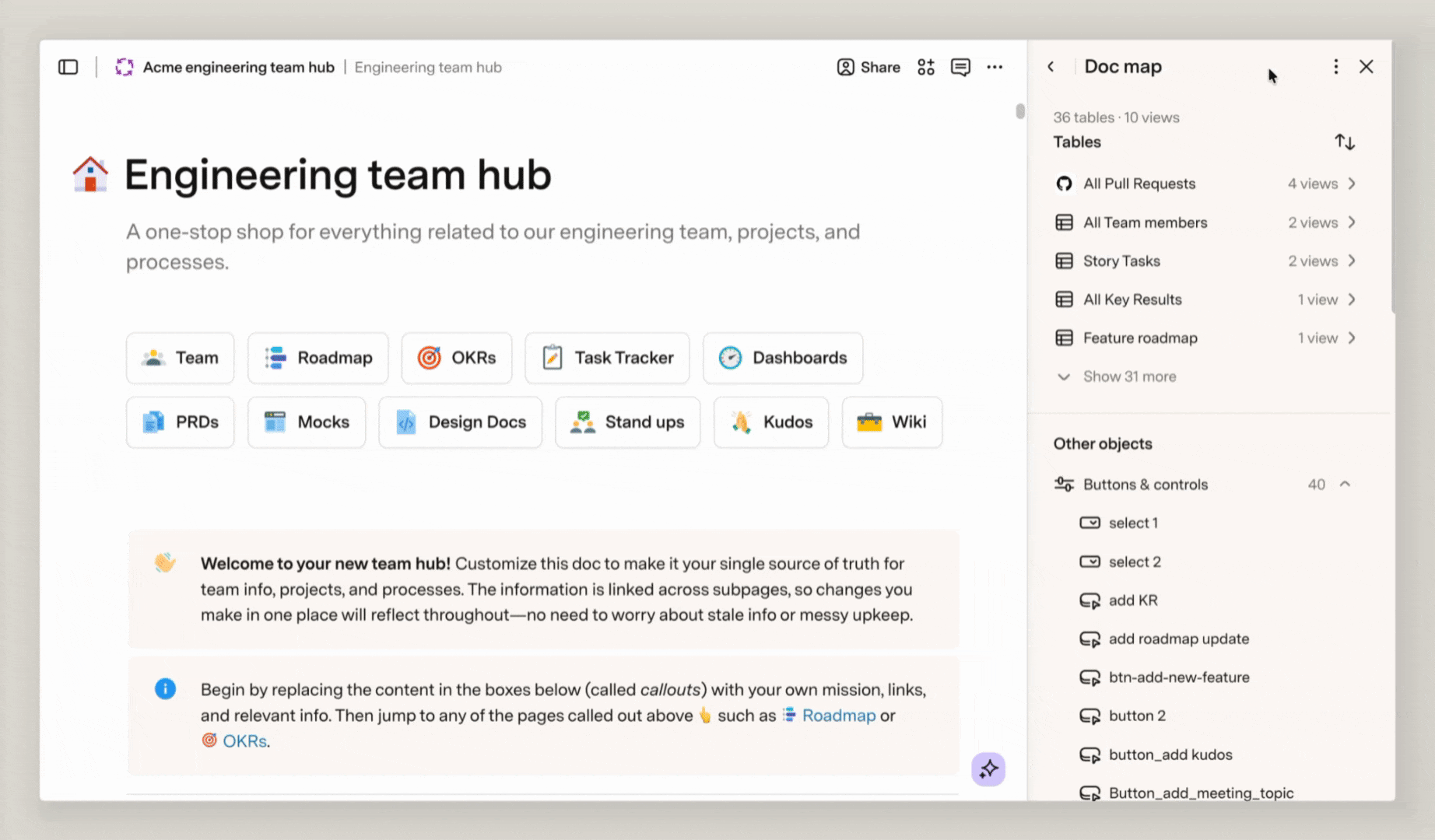1435x840 pixels.
Task: Open the Wiki page button
Action: pyautogui.click(x=892, y=422)
